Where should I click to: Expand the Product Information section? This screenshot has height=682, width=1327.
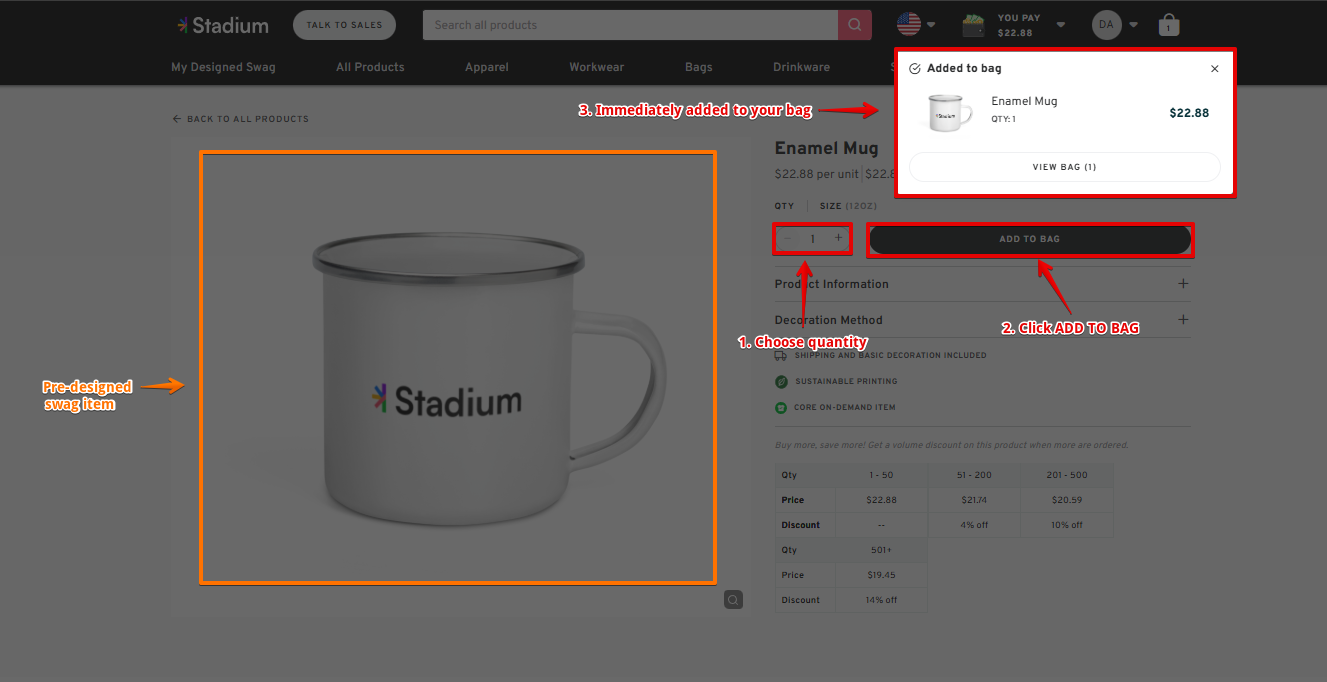(x=1183, y=284)
